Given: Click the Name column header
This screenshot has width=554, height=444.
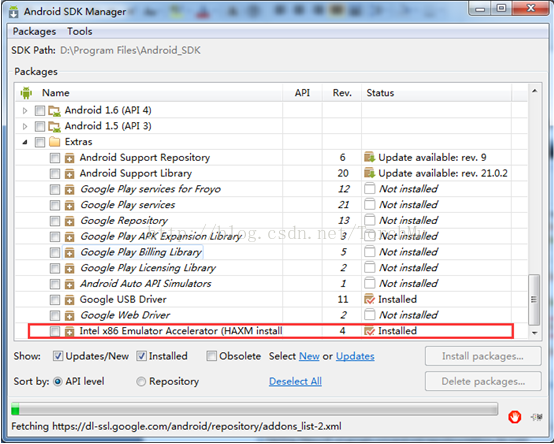Looking at the screenshot, I should point(55,93).
